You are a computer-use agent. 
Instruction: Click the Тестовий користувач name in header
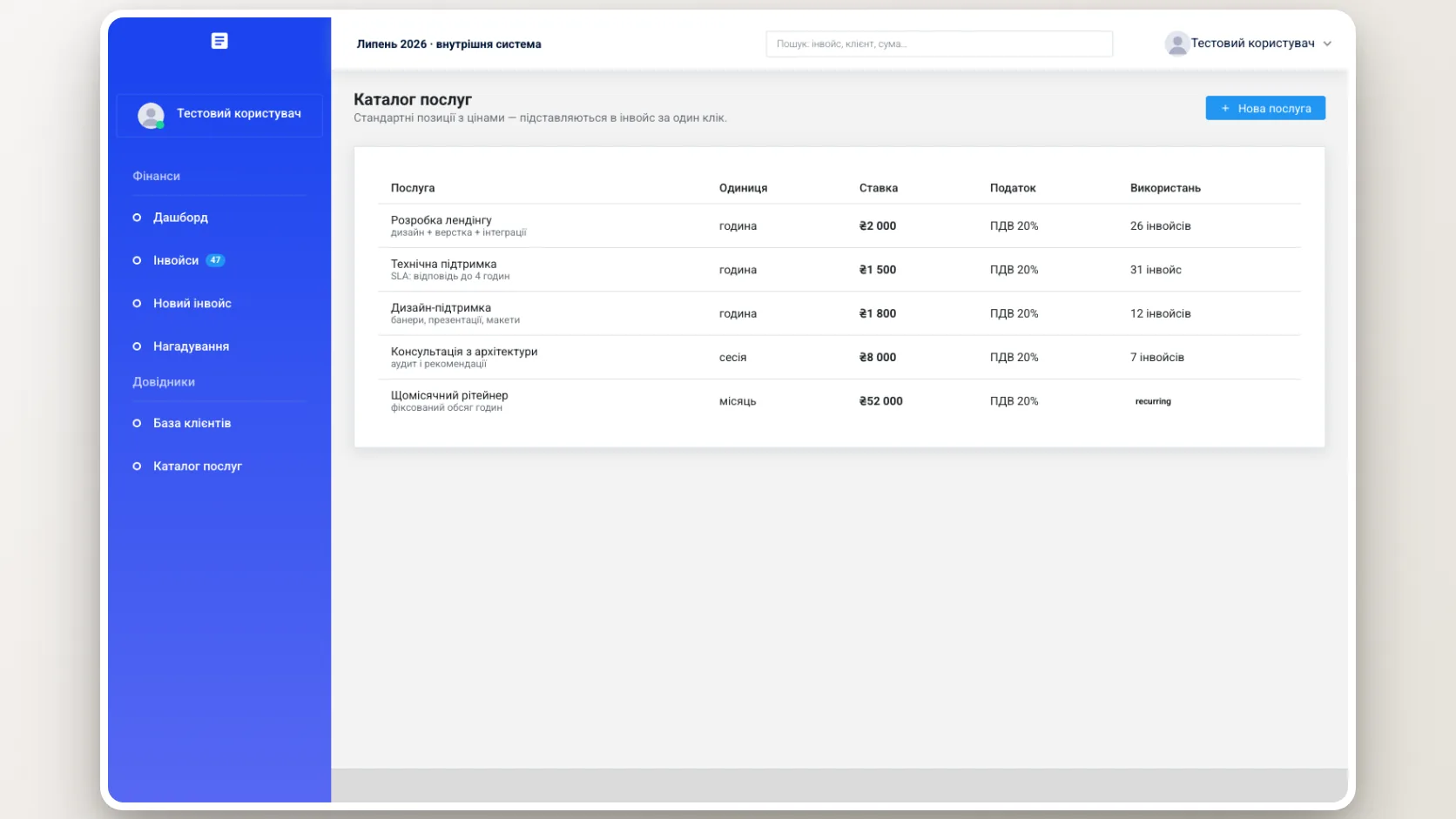click(x=1252, y=44)
